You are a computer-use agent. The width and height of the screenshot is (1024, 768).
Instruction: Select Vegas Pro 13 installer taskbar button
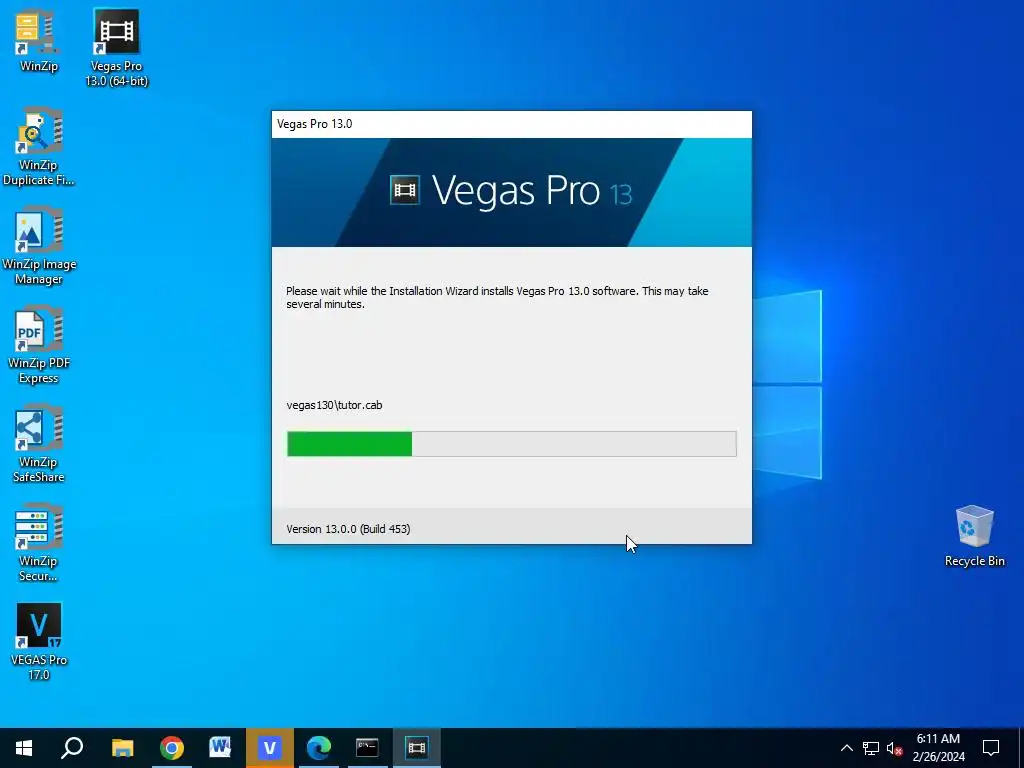[417, 748]
